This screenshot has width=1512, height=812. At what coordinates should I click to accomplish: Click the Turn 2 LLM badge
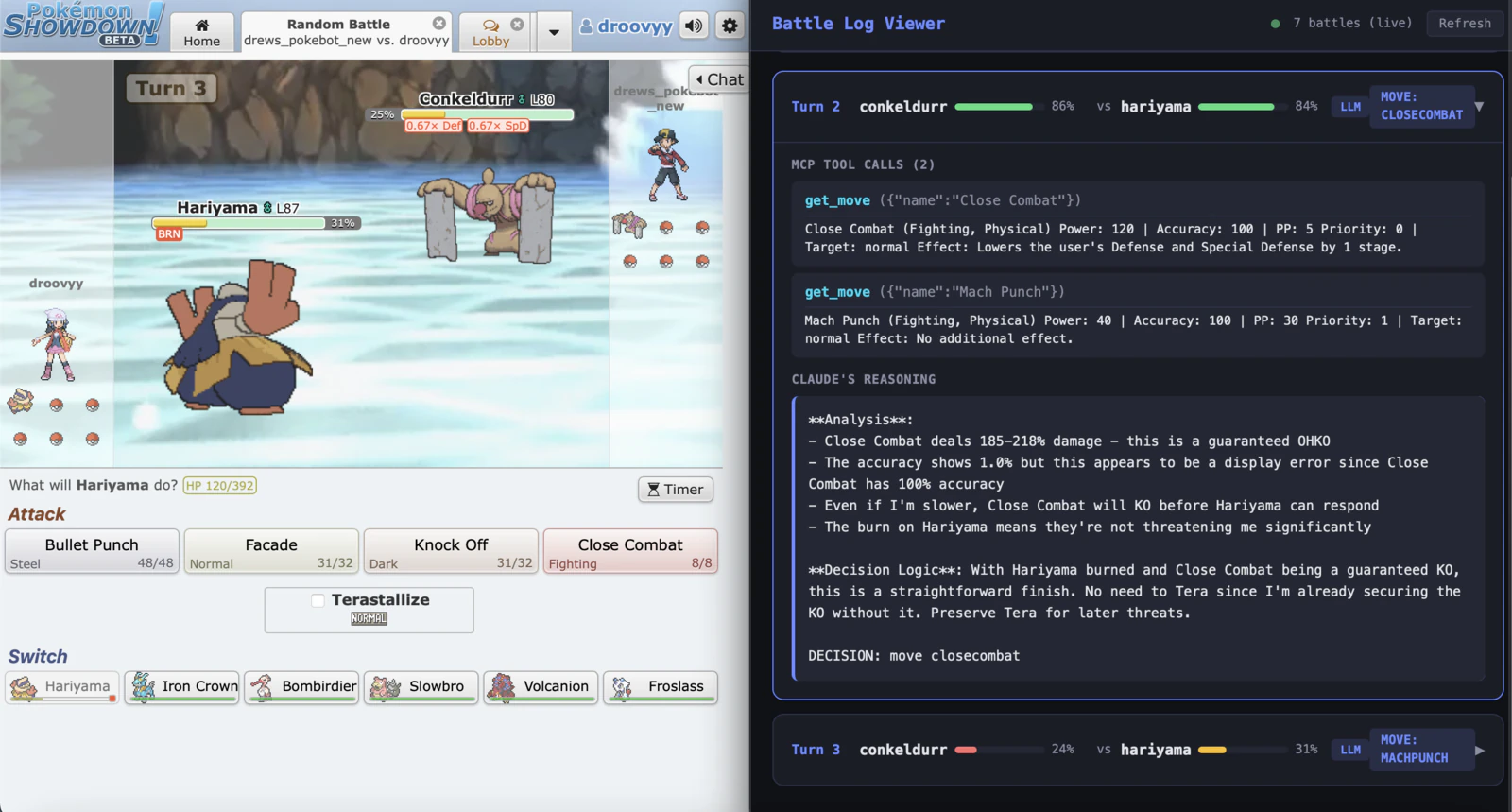point(1350,106)
